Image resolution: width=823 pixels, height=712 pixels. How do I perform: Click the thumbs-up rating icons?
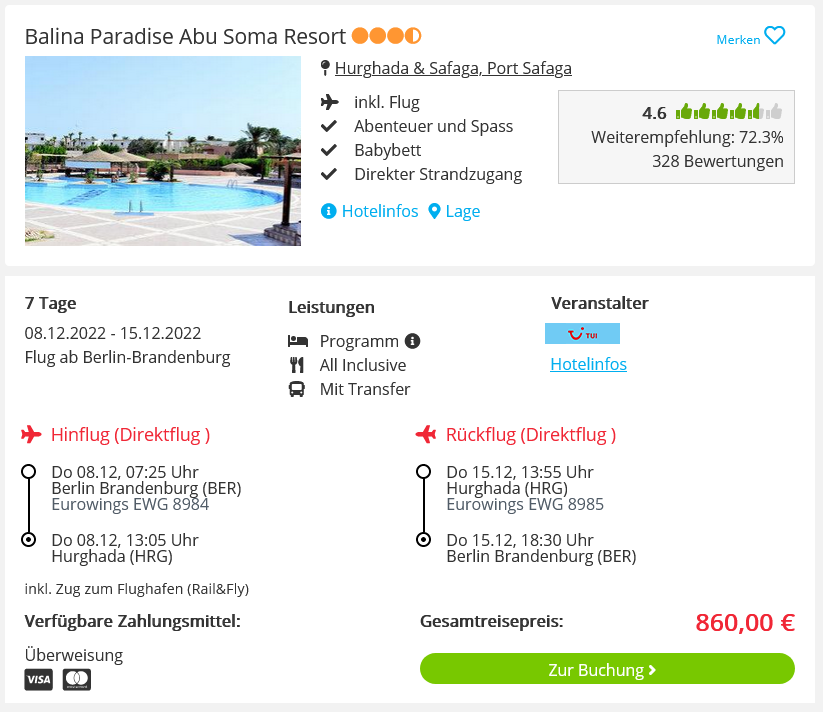point(729,112)
